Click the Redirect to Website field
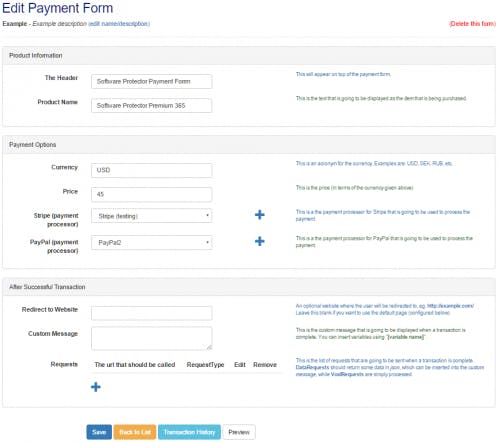The width and height of the screenshot is (500, 443). [x=152, y=313]
